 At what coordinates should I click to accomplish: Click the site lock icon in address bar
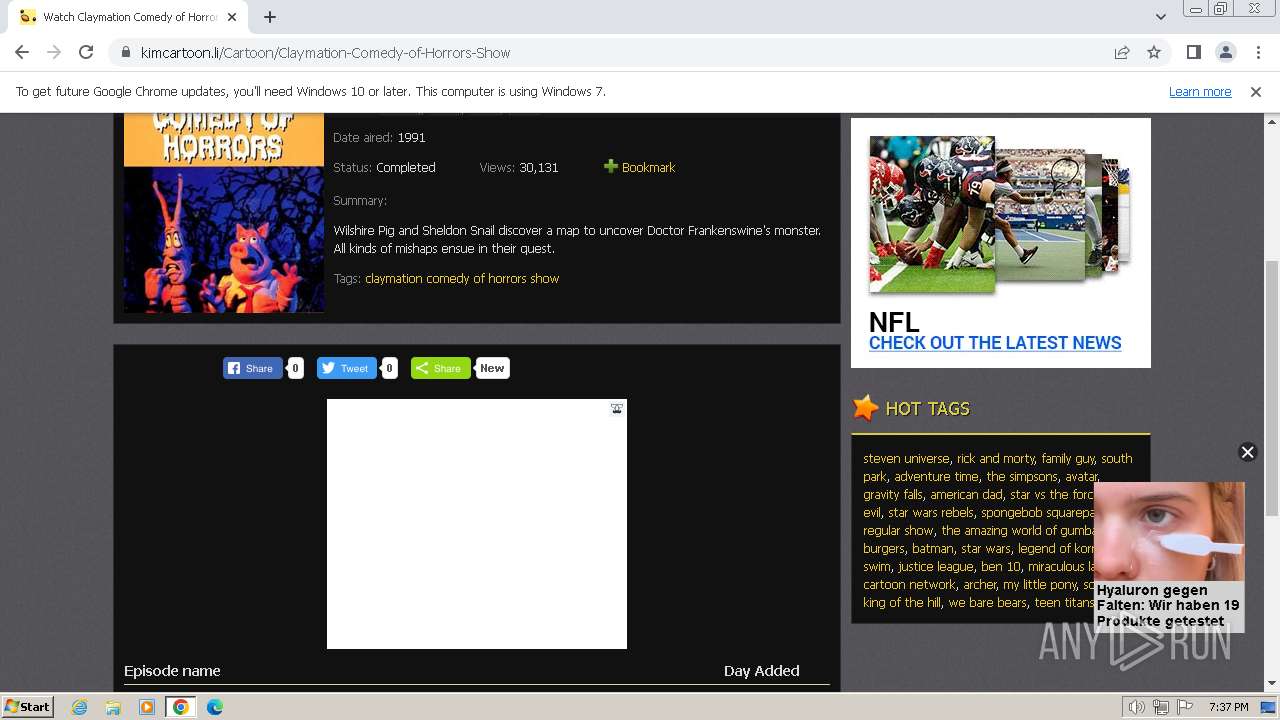126,52
